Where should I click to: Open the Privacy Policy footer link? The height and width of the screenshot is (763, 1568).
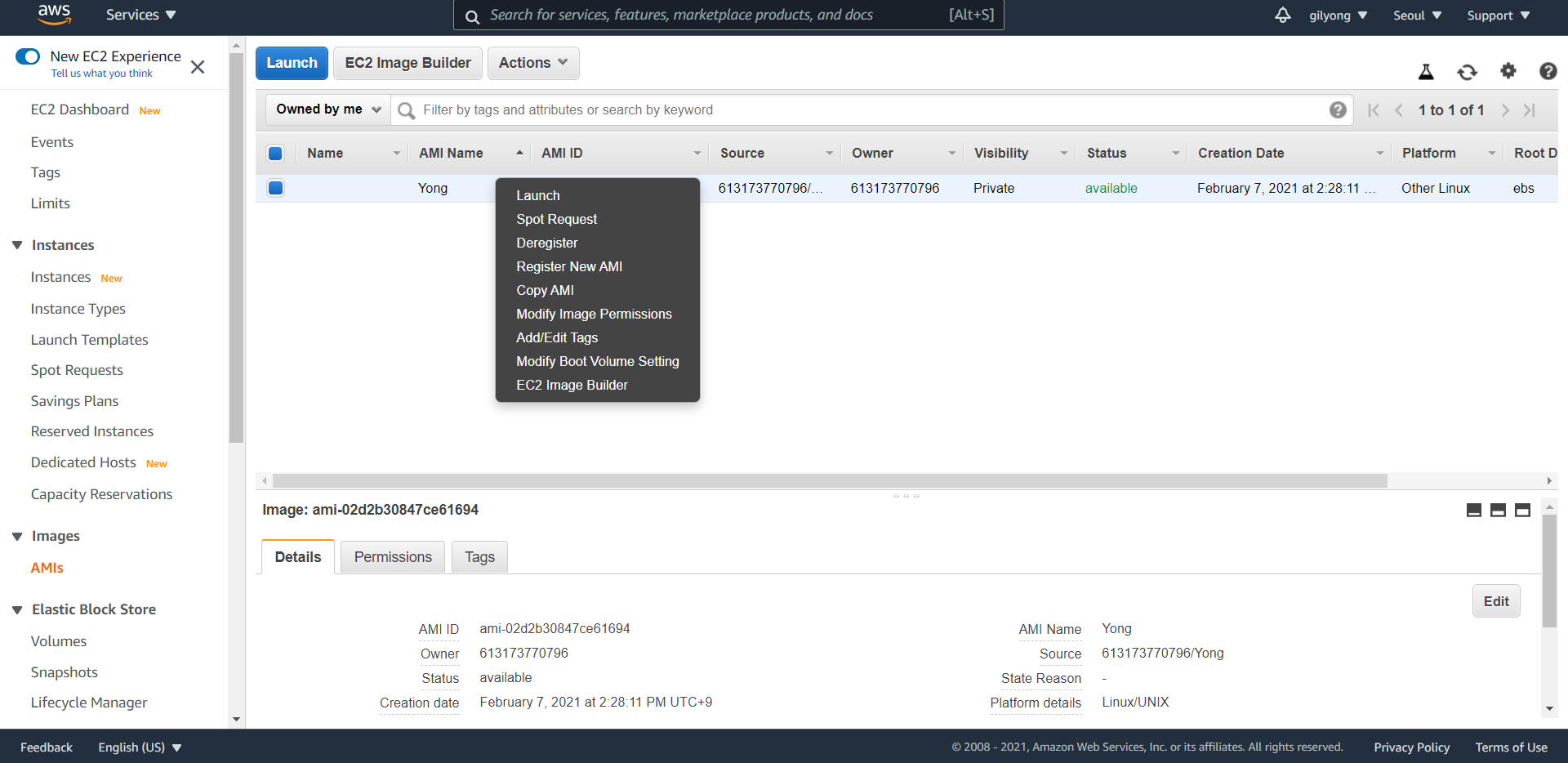(x=1411, y=747)
